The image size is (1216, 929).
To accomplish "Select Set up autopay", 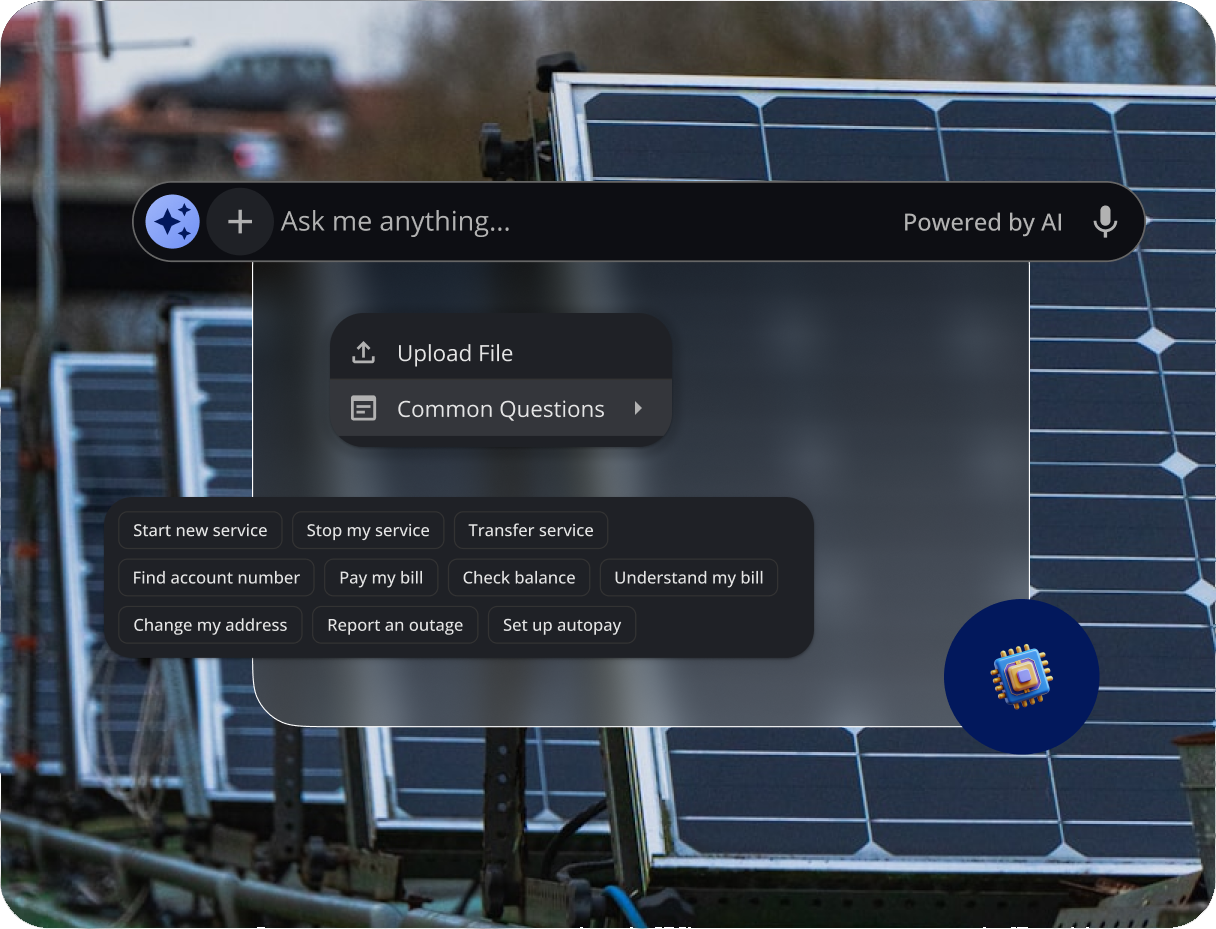I will [562, 624].
